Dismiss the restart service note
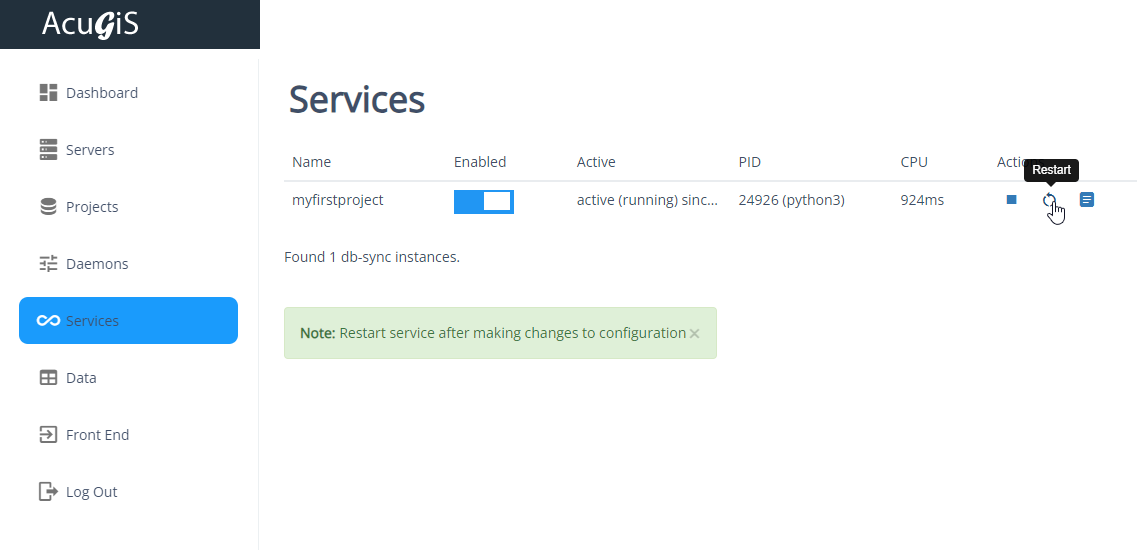 click(x=695, y=334)
